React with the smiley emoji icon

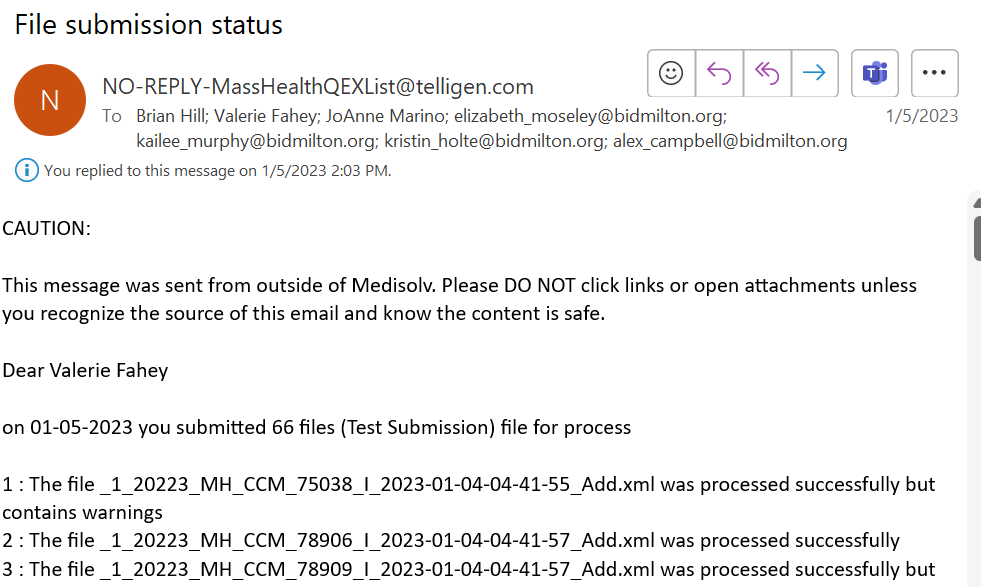pyautogui.click(x=671, y=73)
